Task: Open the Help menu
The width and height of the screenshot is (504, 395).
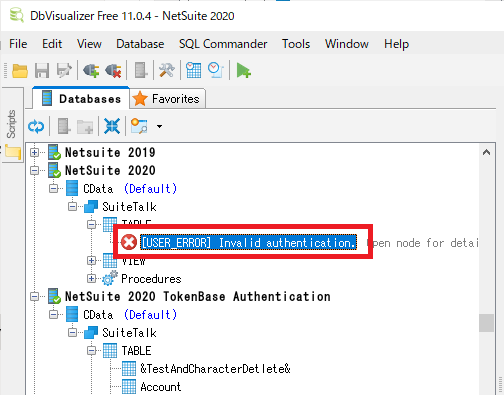Action: [x=396, y=44]
